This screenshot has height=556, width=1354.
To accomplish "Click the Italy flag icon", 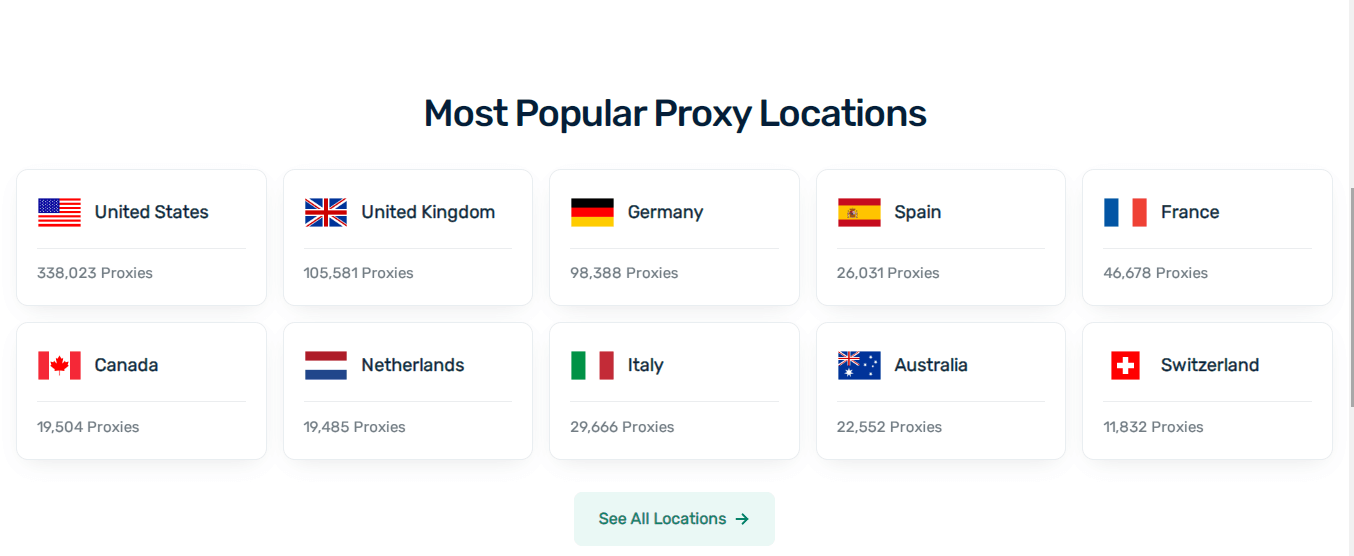I will point(592,365).
